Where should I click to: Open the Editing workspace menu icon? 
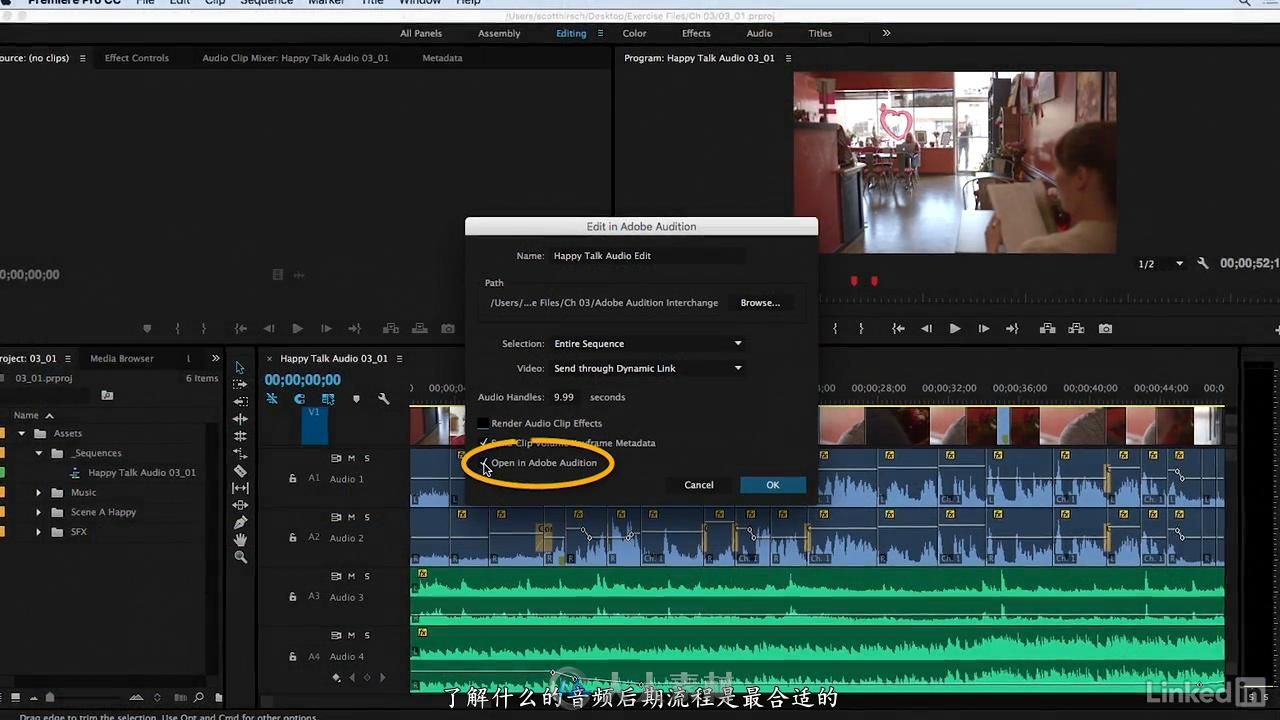click(x=601, y=33)
